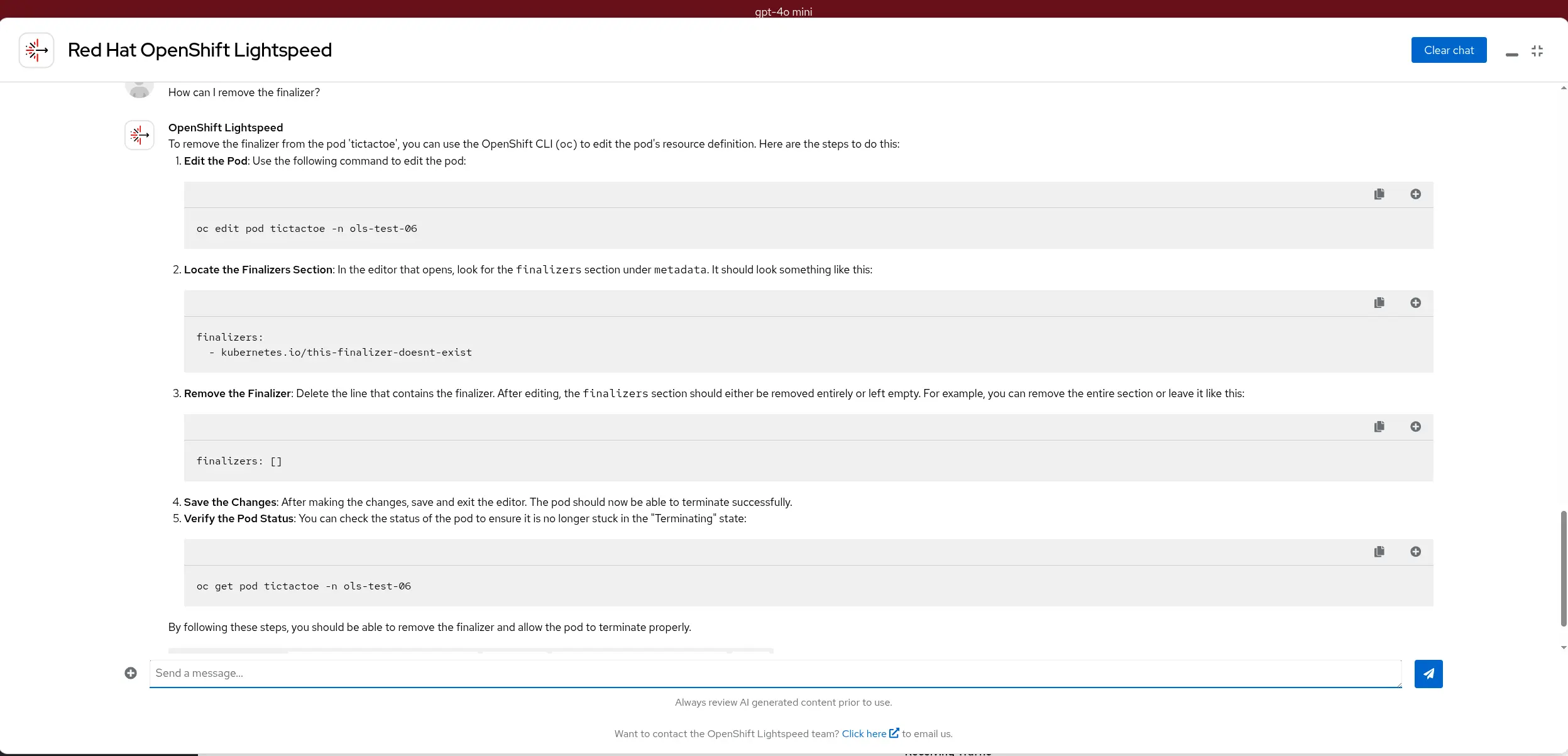Click the external link icon after Click here
The image size is (1568, 756).
pos(894,733)
